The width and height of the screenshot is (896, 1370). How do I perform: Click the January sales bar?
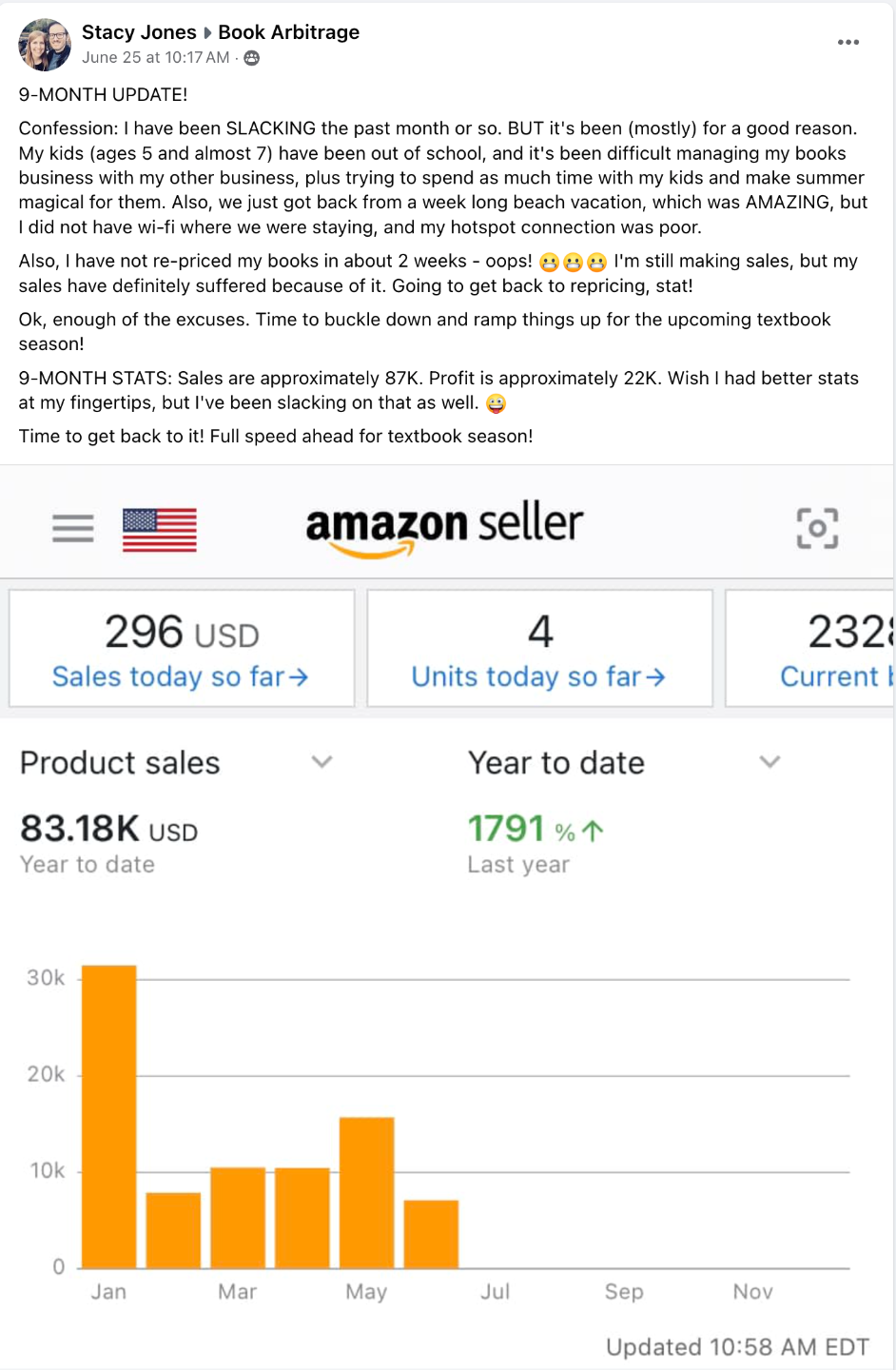point(109,1116)
